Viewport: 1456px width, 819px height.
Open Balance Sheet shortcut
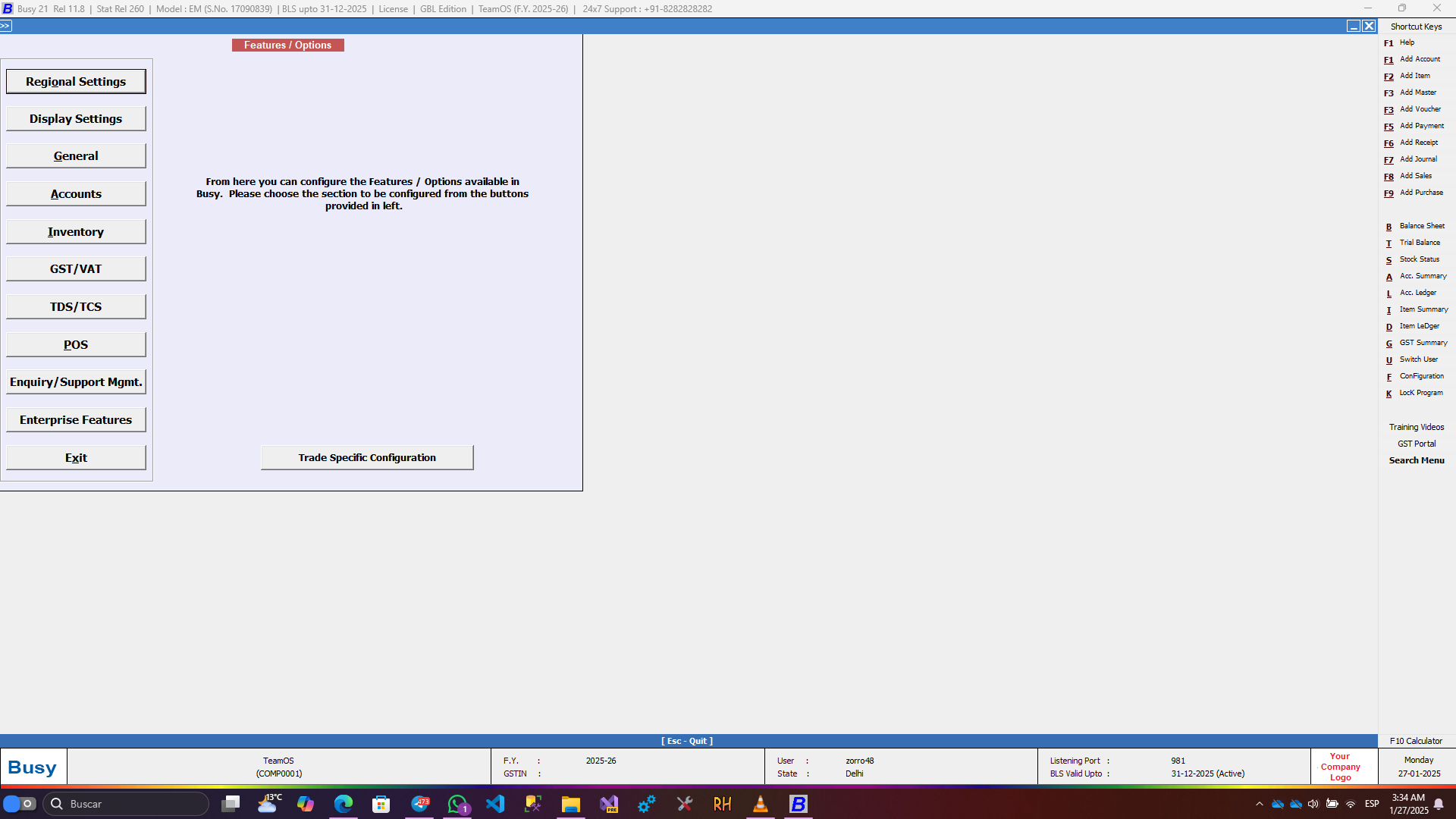[1415, 226]
